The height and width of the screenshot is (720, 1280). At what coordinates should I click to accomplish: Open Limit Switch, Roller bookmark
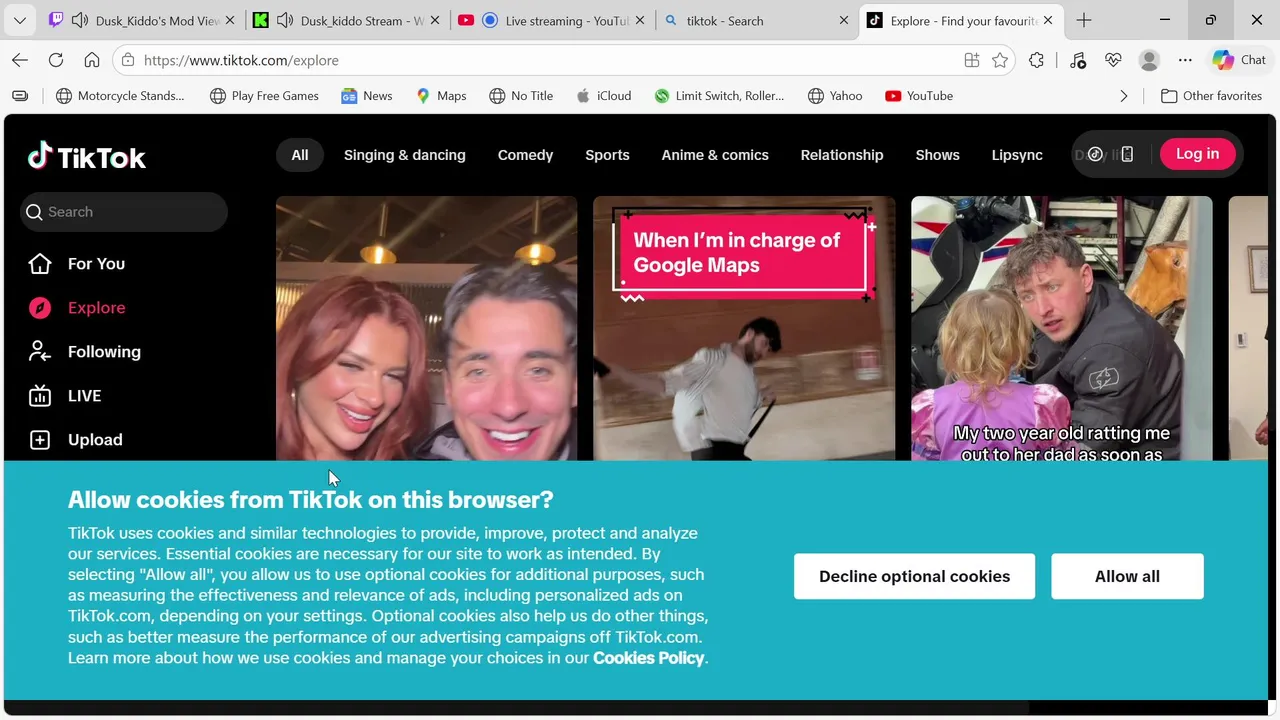pos(719,96)
